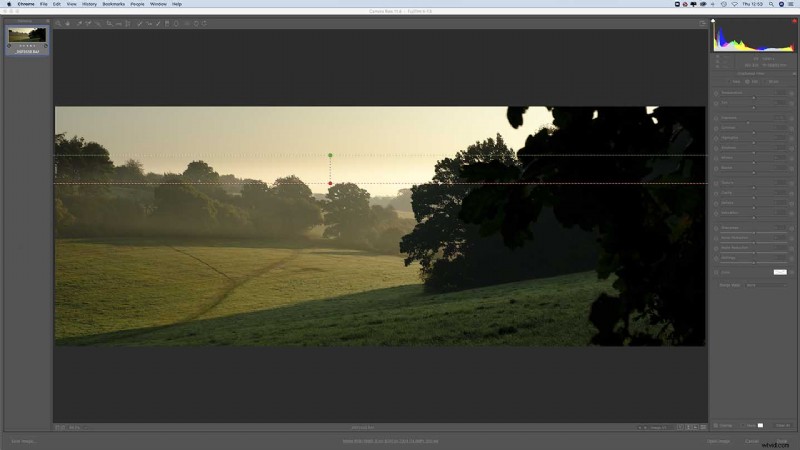Select the Brush radio button
The image size is (800, 450).
click(x=765, y=82)
